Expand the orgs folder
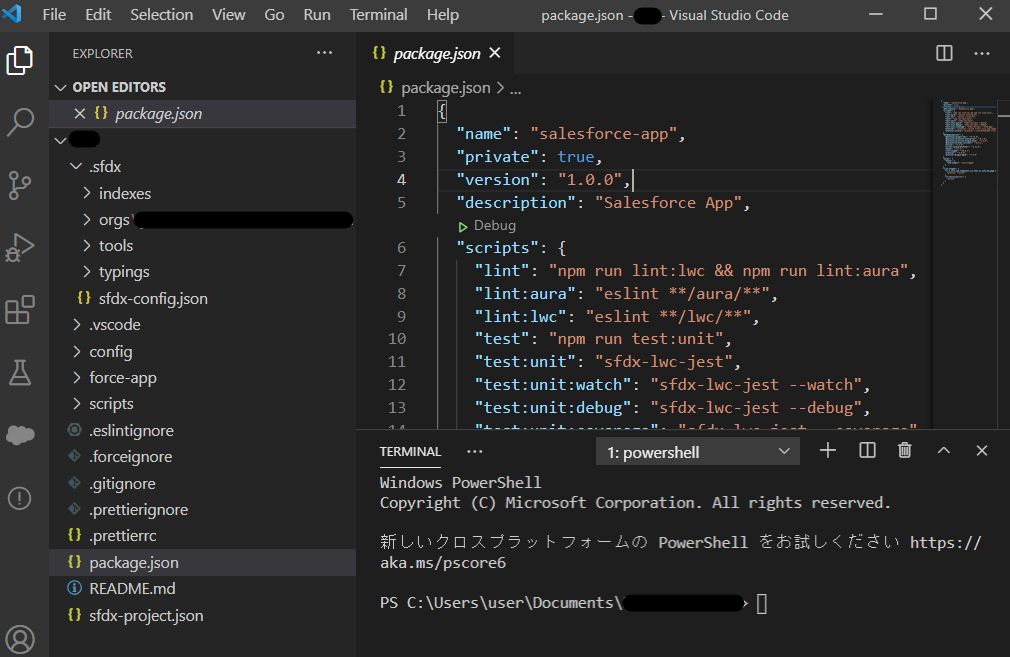 [87, 220]
